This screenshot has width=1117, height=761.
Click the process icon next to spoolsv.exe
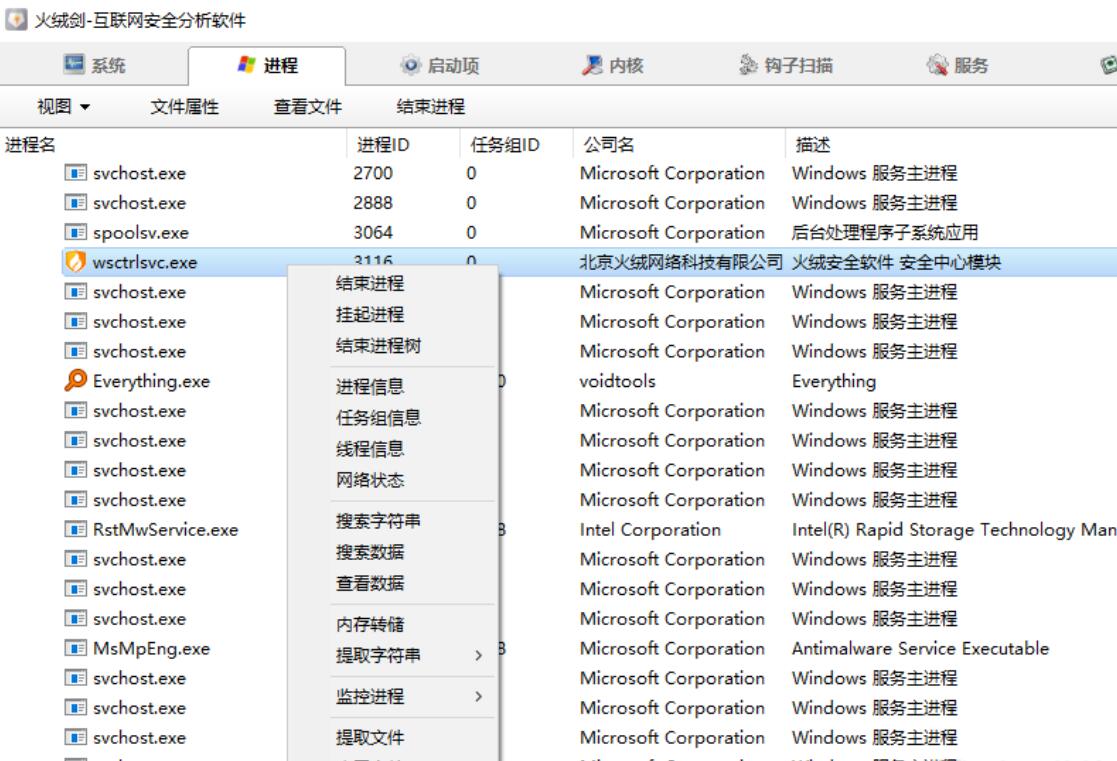[76, 232]
